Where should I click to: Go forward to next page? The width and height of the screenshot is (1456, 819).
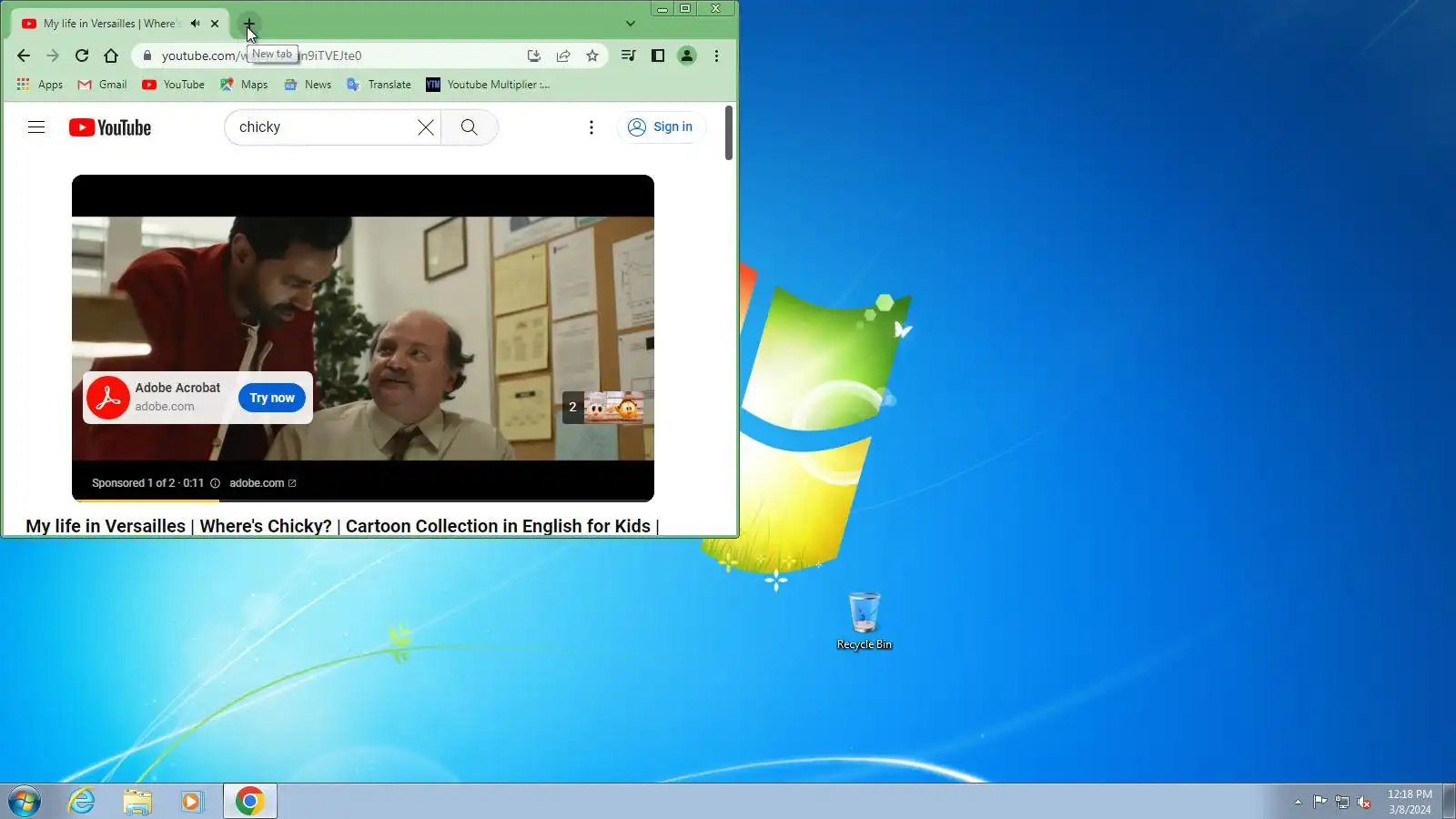point(53,56)
